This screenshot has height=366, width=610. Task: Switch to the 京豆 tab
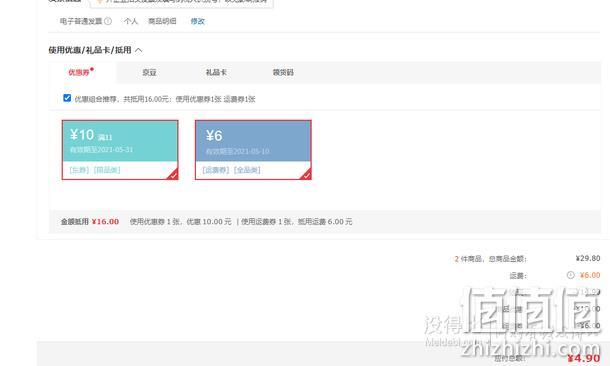[149, 72]
